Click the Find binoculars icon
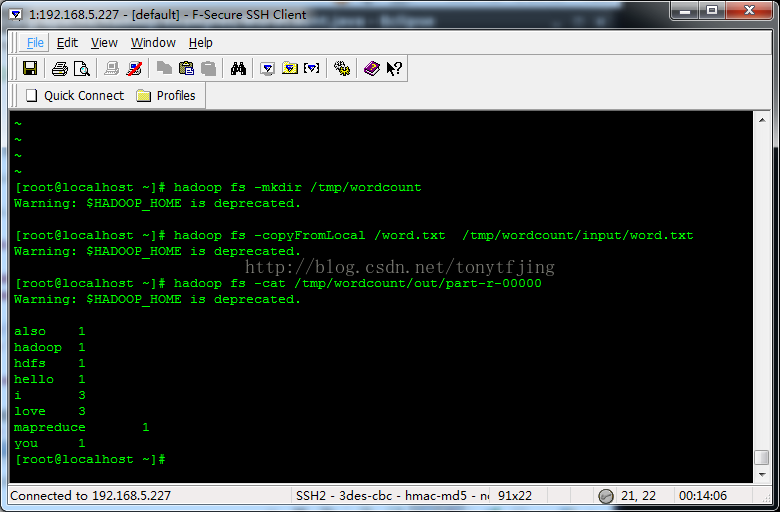 tap(238, 68)
